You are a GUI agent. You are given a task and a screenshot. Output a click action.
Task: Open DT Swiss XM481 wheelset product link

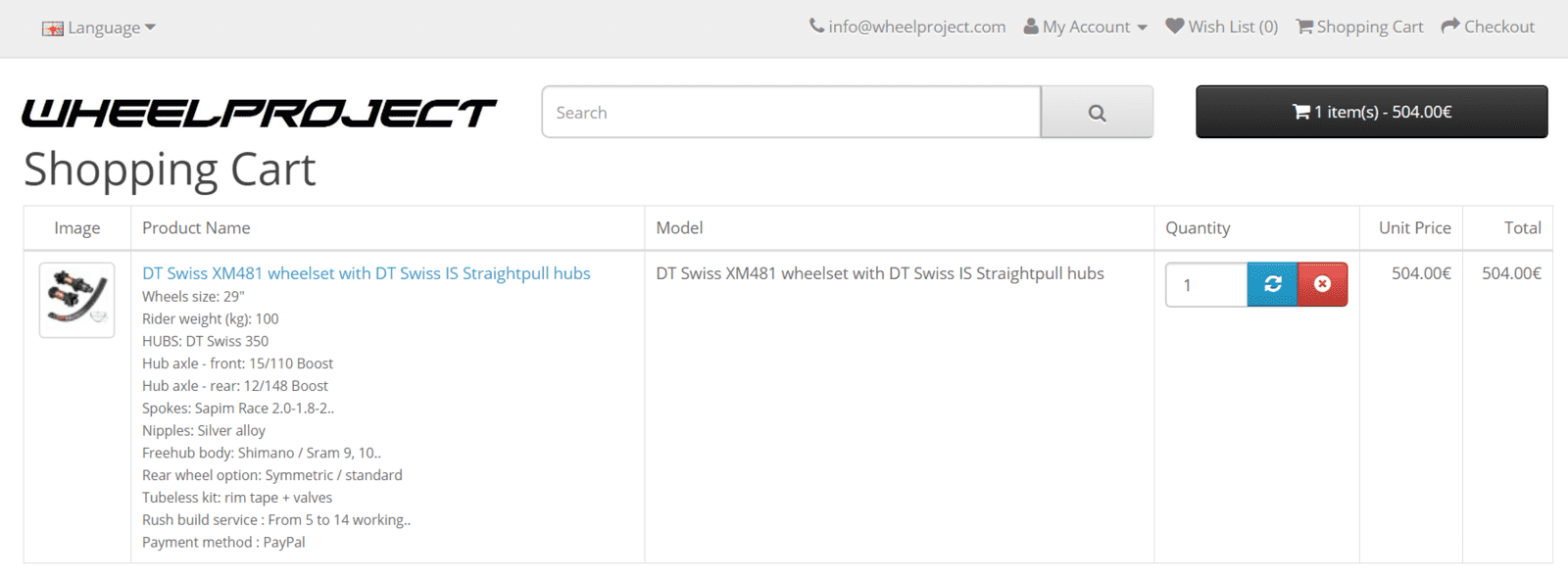(x=366, y=273)
